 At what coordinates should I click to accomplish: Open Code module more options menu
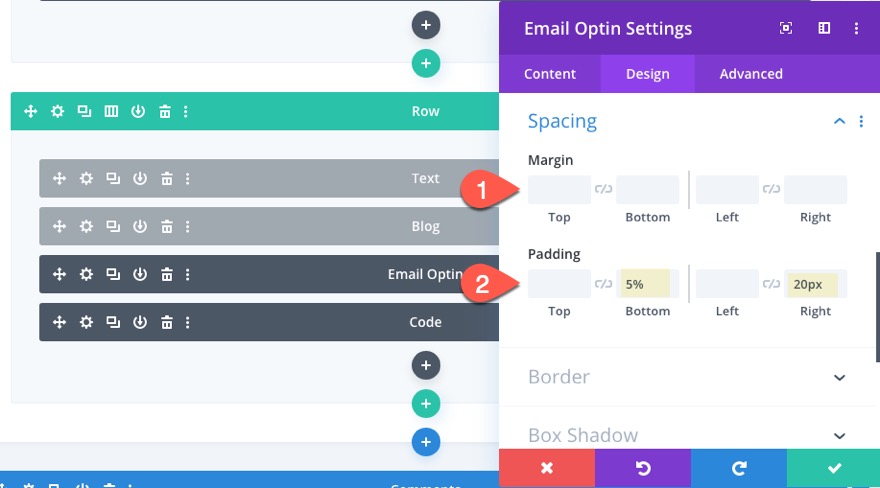click(187, 323)
